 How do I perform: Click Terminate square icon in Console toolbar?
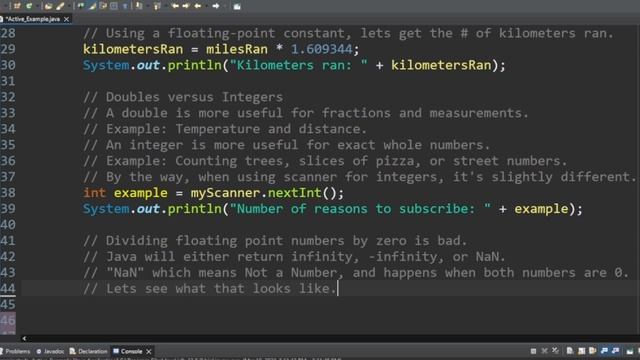pos(533,351)
